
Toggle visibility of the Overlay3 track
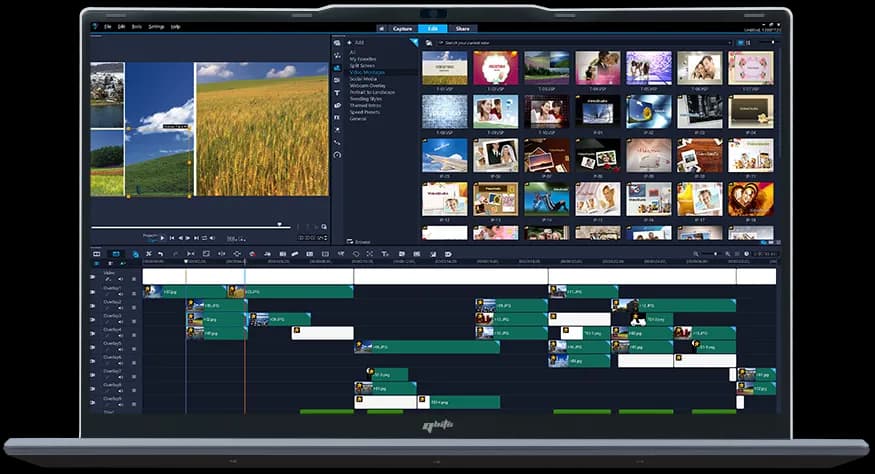tap(93, 319)
